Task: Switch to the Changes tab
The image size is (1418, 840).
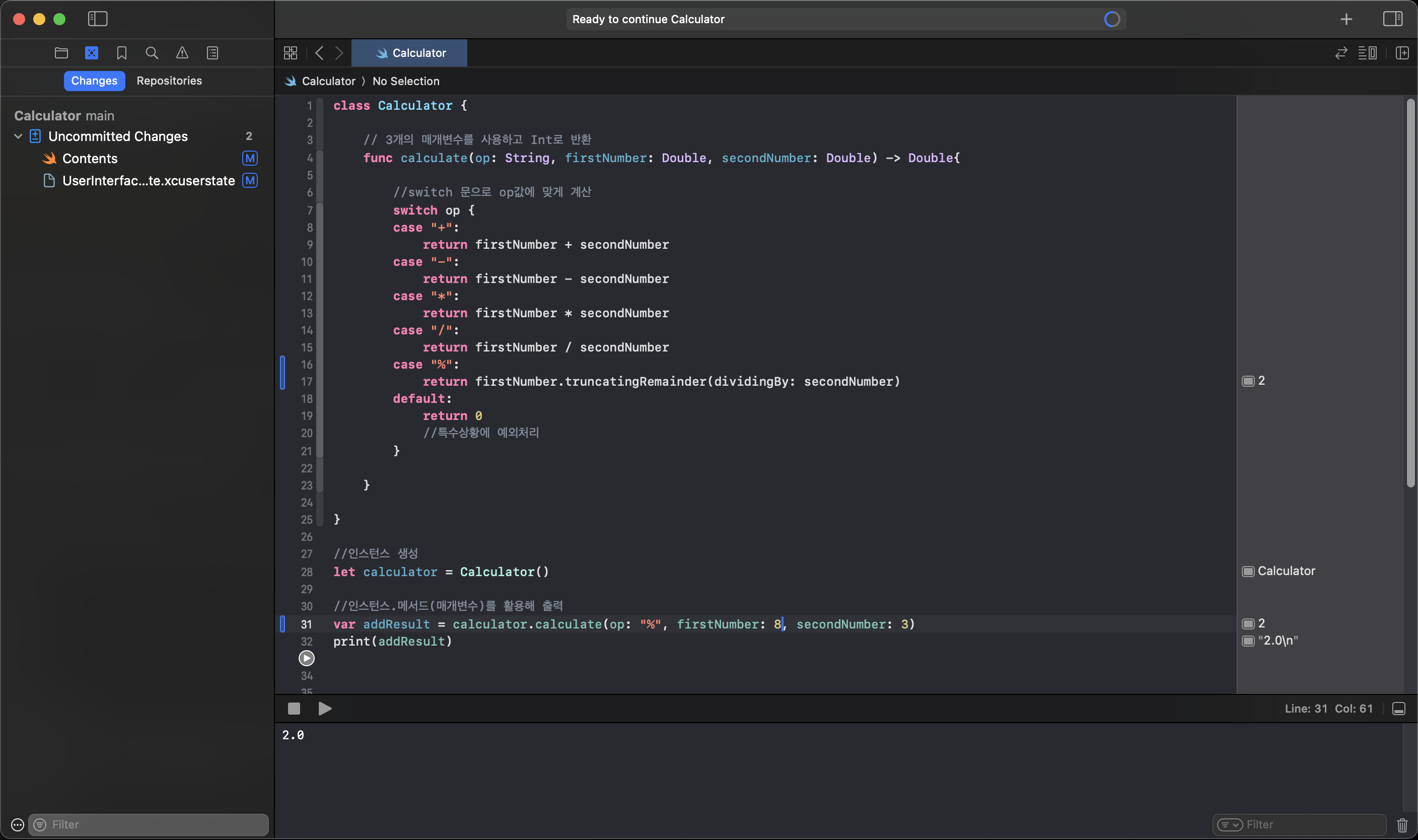Action: pyautogui.click(x=94, y=81)
